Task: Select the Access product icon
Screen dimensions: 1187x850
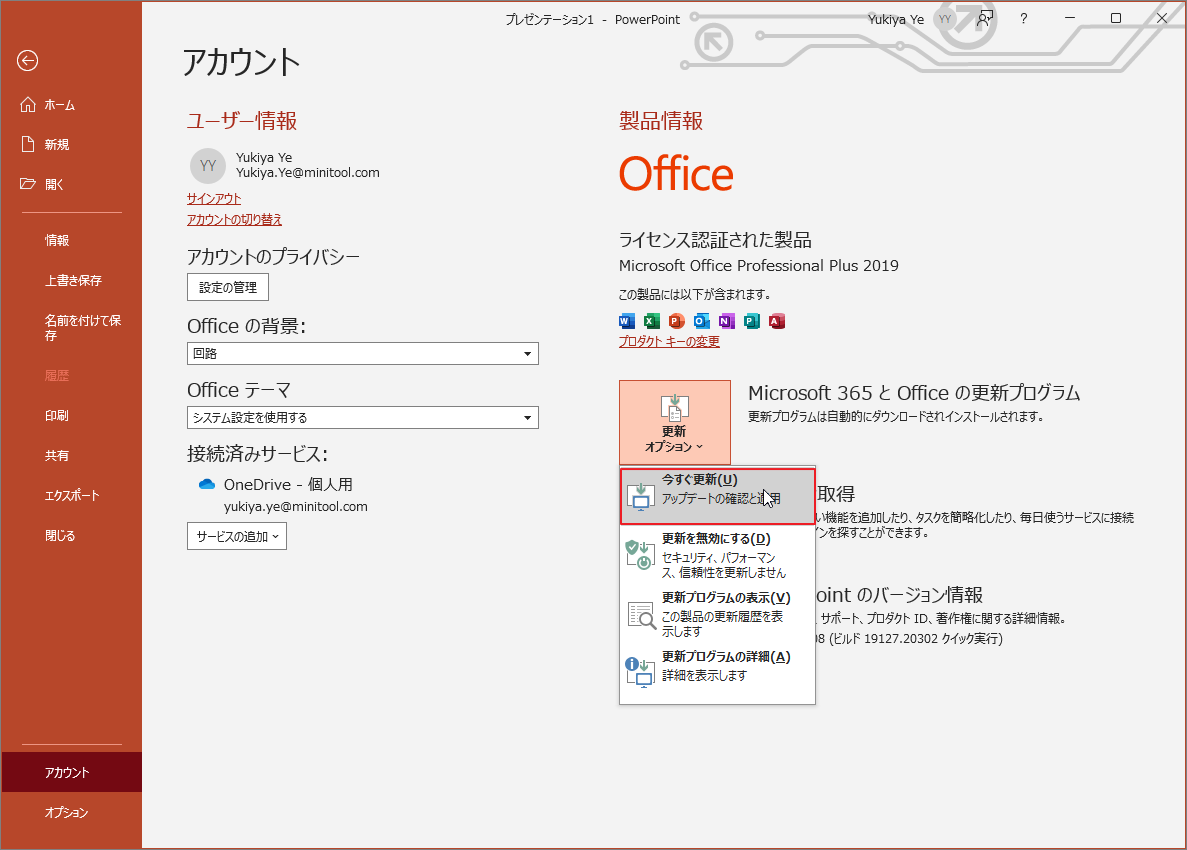Action: 777,321
